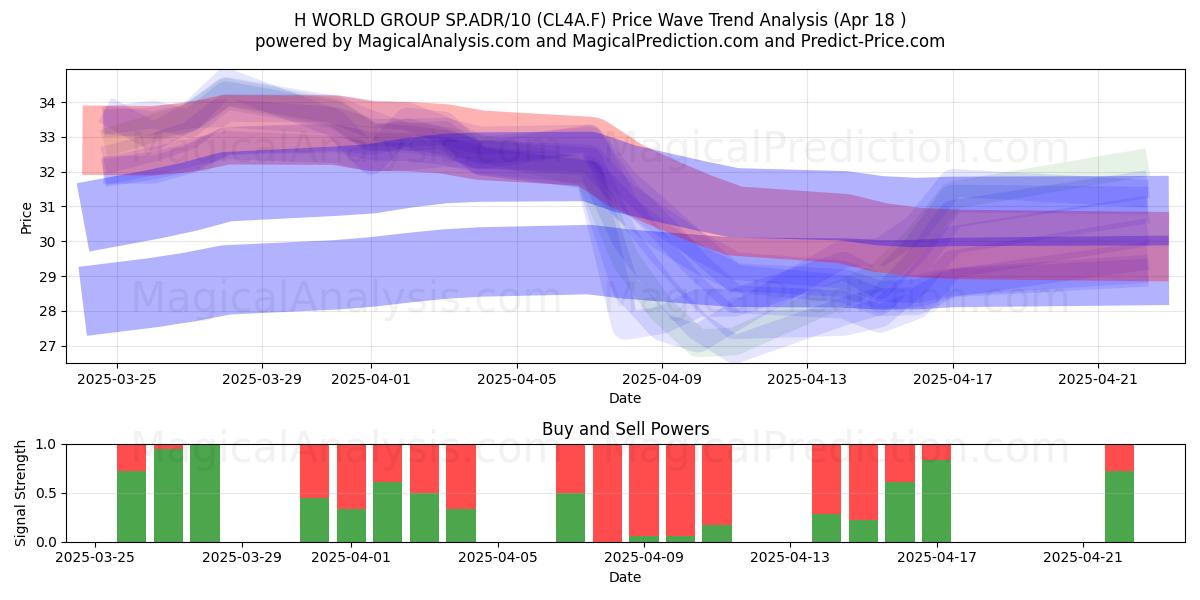Click the 2025-04-17 tick on price chart
The image size is (1200, 600).
point(953,379)
